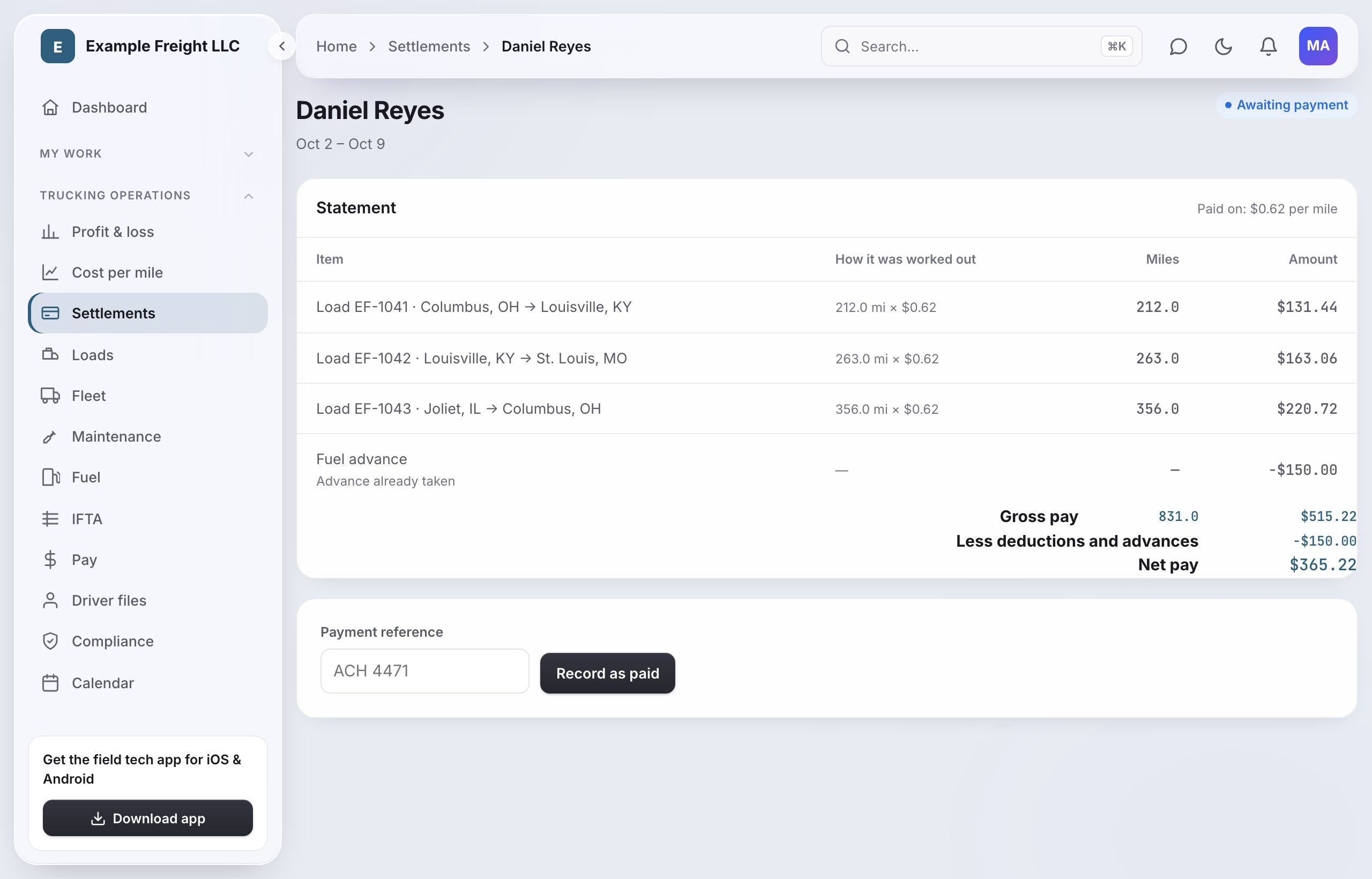Viewport: 1372px width, 879px height.
Task: Click the Payment reference input
Action: point(424,671)
